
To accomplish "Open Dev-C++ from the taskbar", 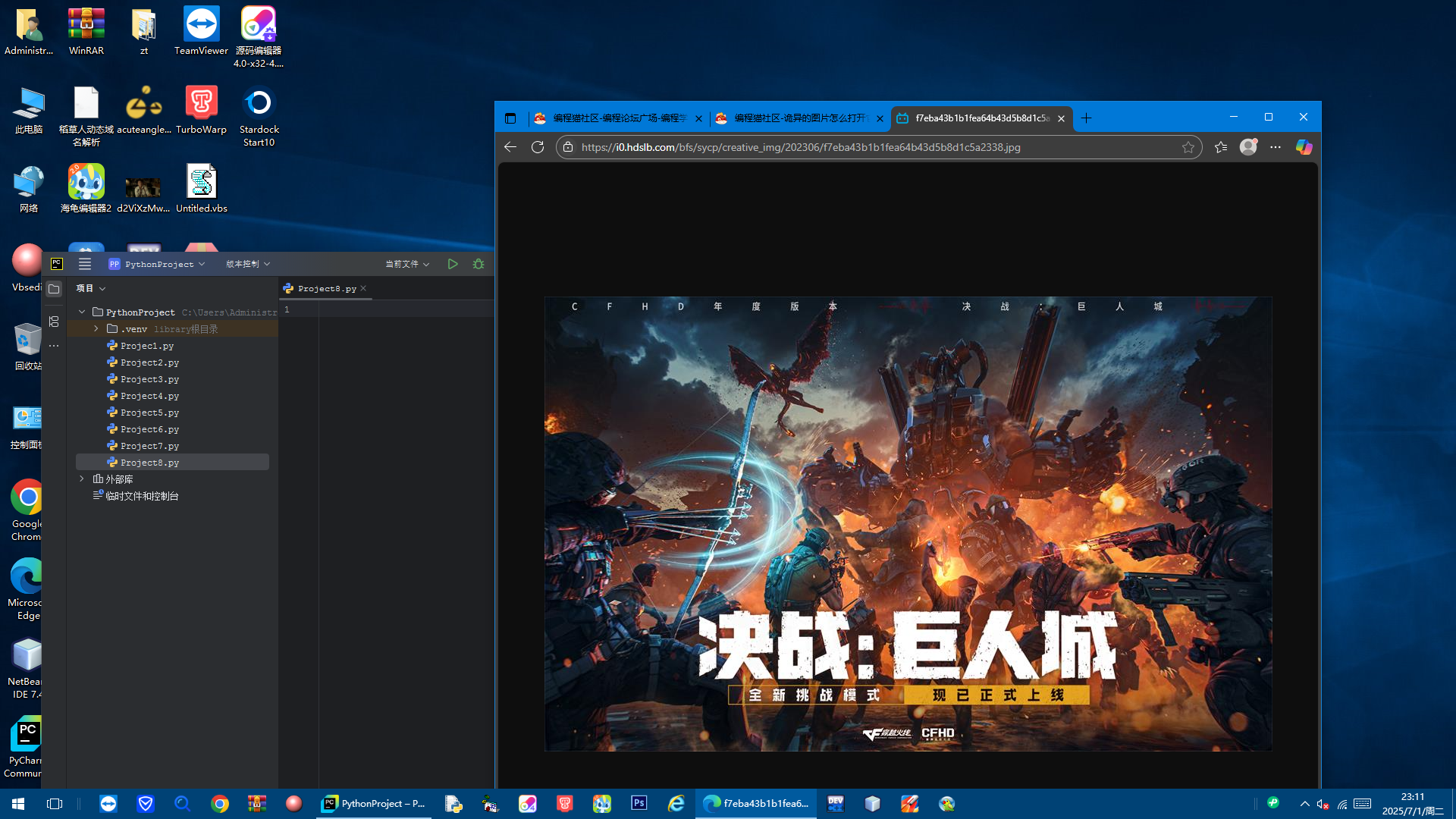I will 836,804.
